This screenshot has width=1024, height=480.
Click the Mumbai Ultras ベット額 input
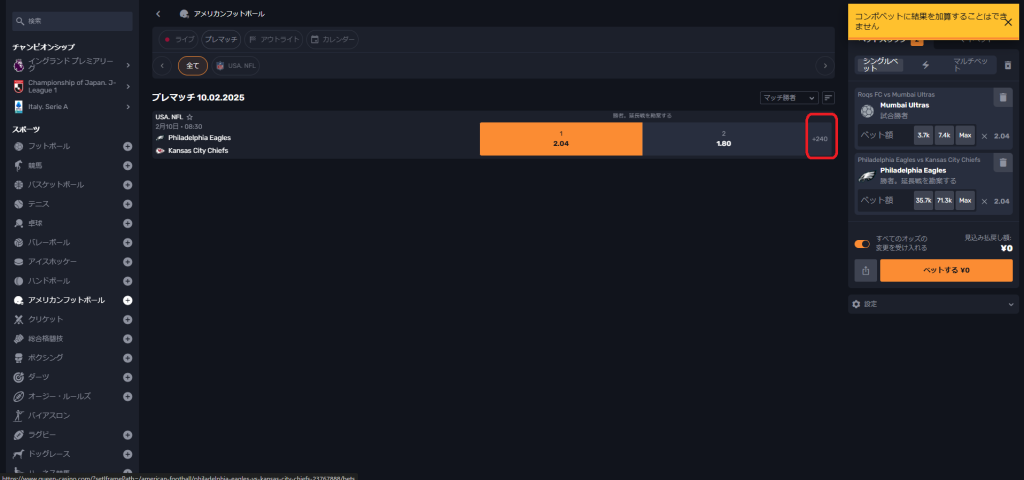click(x=884, y=136)
